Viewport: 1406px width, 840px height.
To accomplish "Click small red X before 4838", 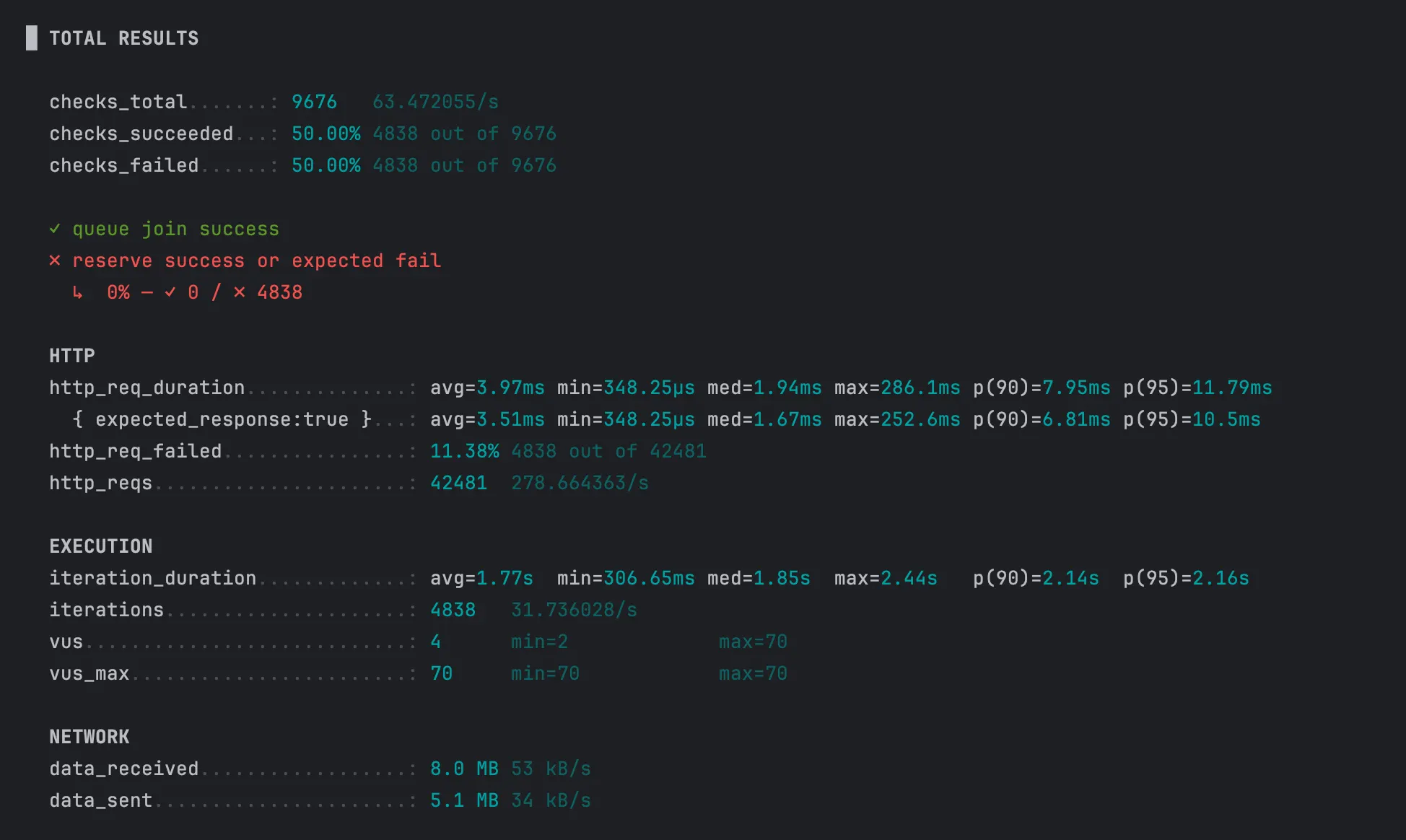I will click(239, 292).
